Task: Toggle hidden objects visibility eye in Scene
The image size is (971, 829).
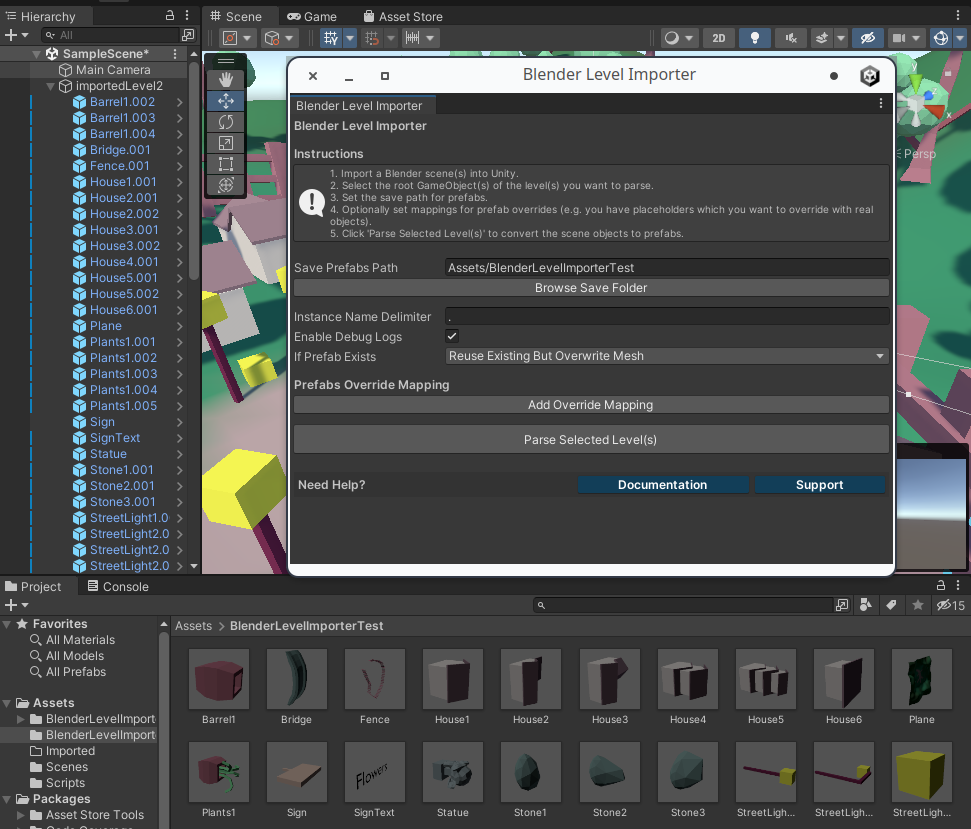Action: (868, 38)
